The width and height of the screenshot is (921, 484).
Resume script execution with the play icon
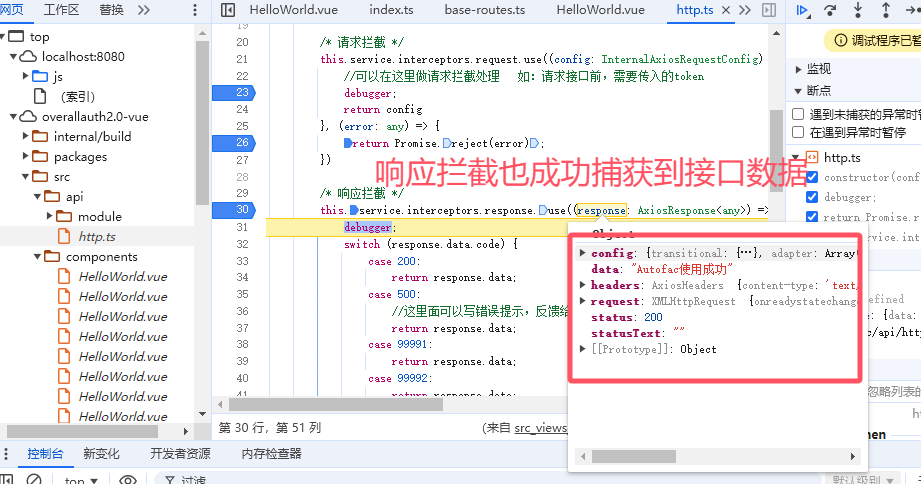tap(802, 10)
